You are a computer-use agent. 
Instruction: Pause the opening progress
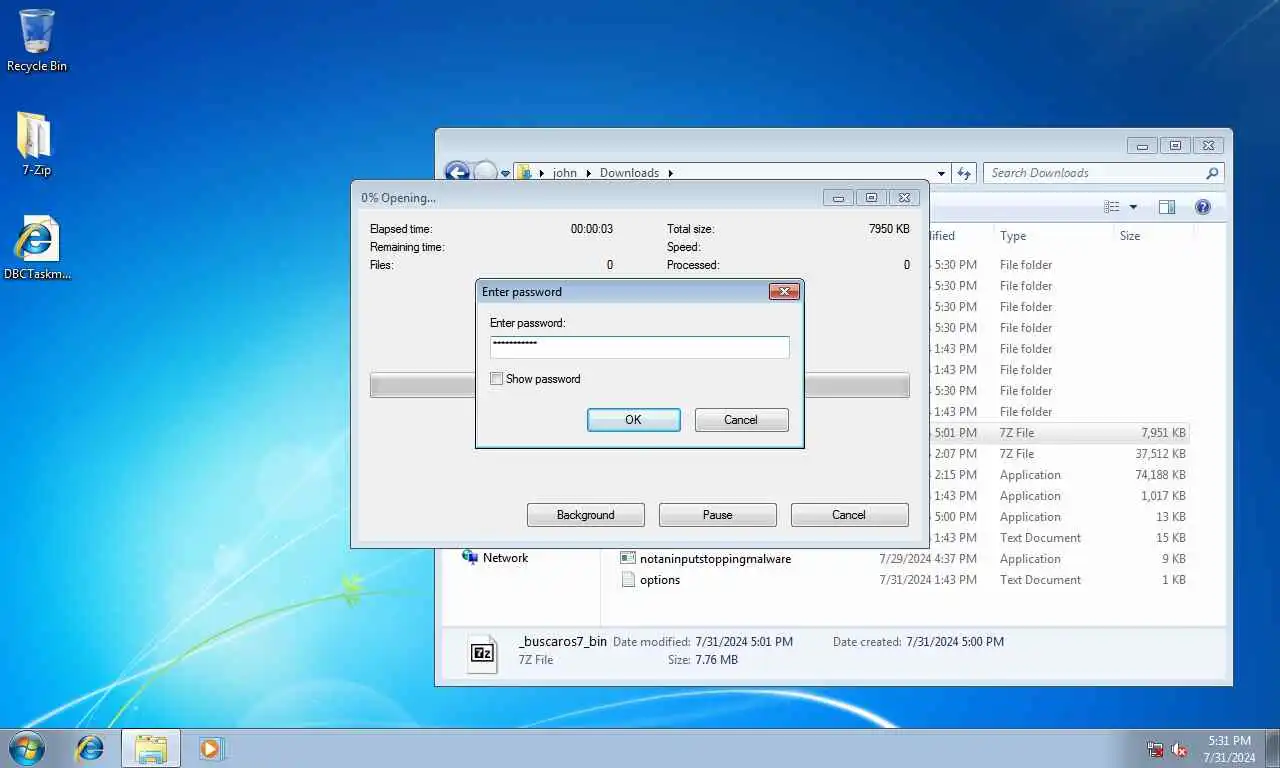(x=718, y=515)
